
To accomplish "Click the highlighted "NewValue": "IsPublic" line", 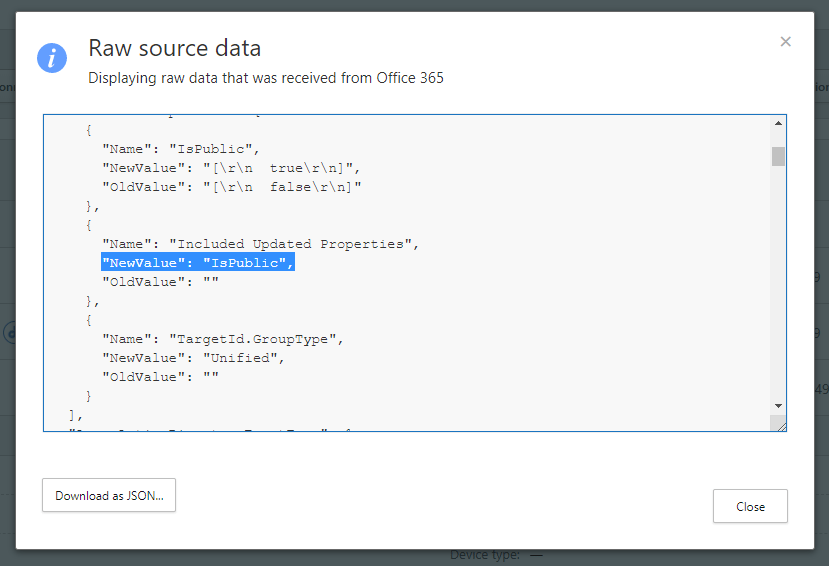I will (x=198, y=263).
